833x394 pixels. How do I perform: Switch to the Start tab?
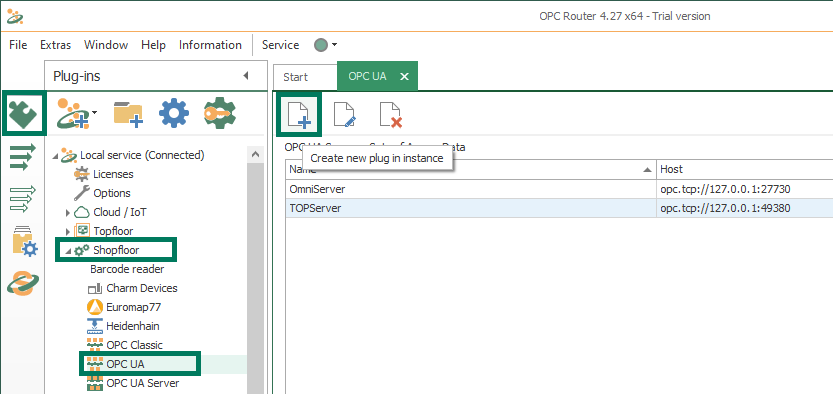295,77
